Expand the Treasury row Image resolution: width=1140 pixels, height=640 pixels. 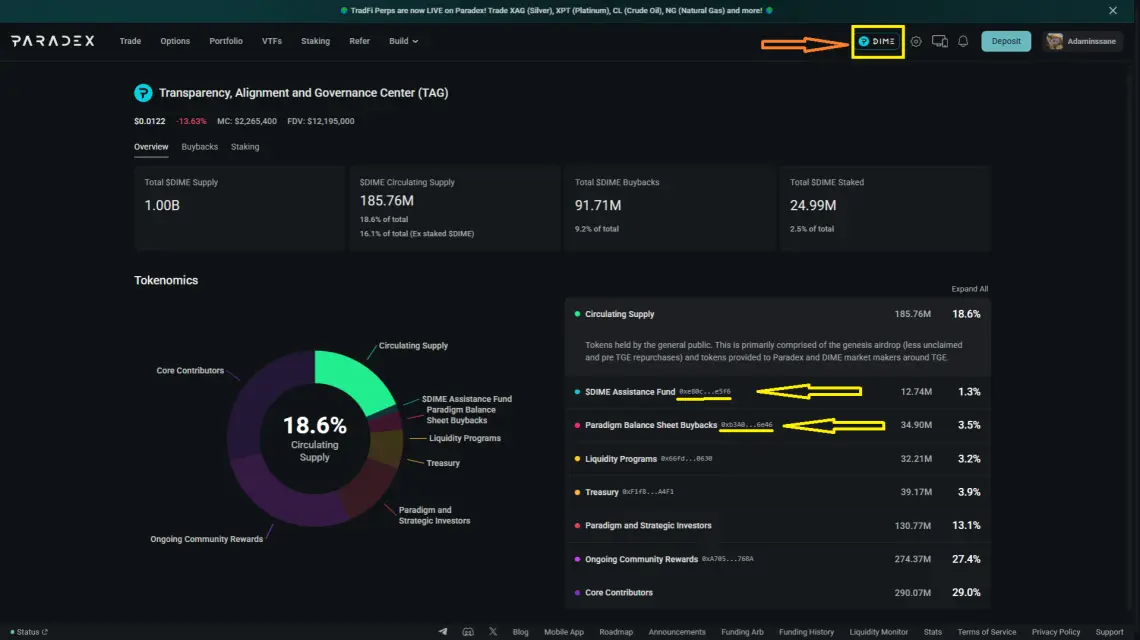(778, 492)
